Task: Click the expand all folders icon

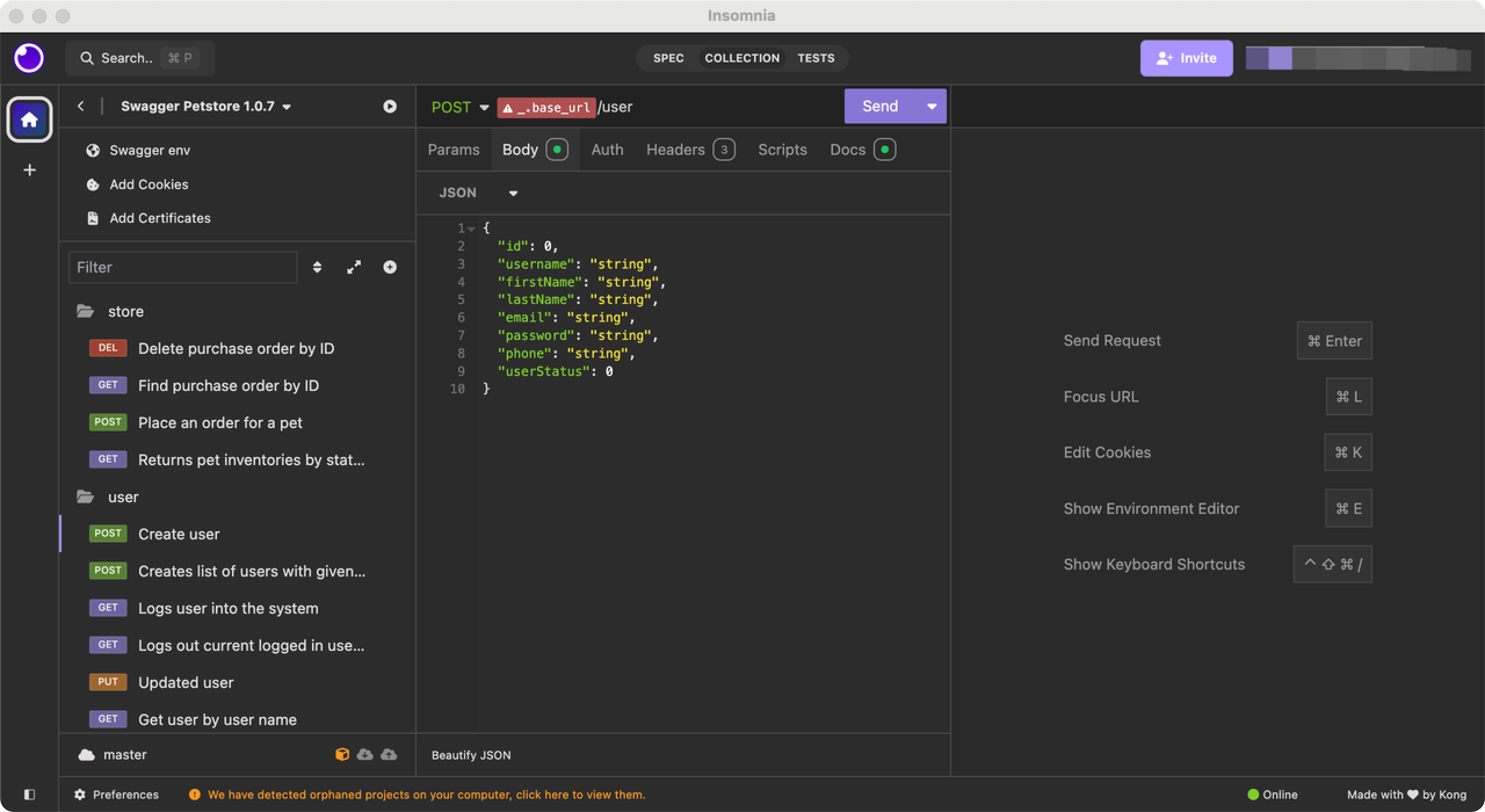Action: [354, 267]
